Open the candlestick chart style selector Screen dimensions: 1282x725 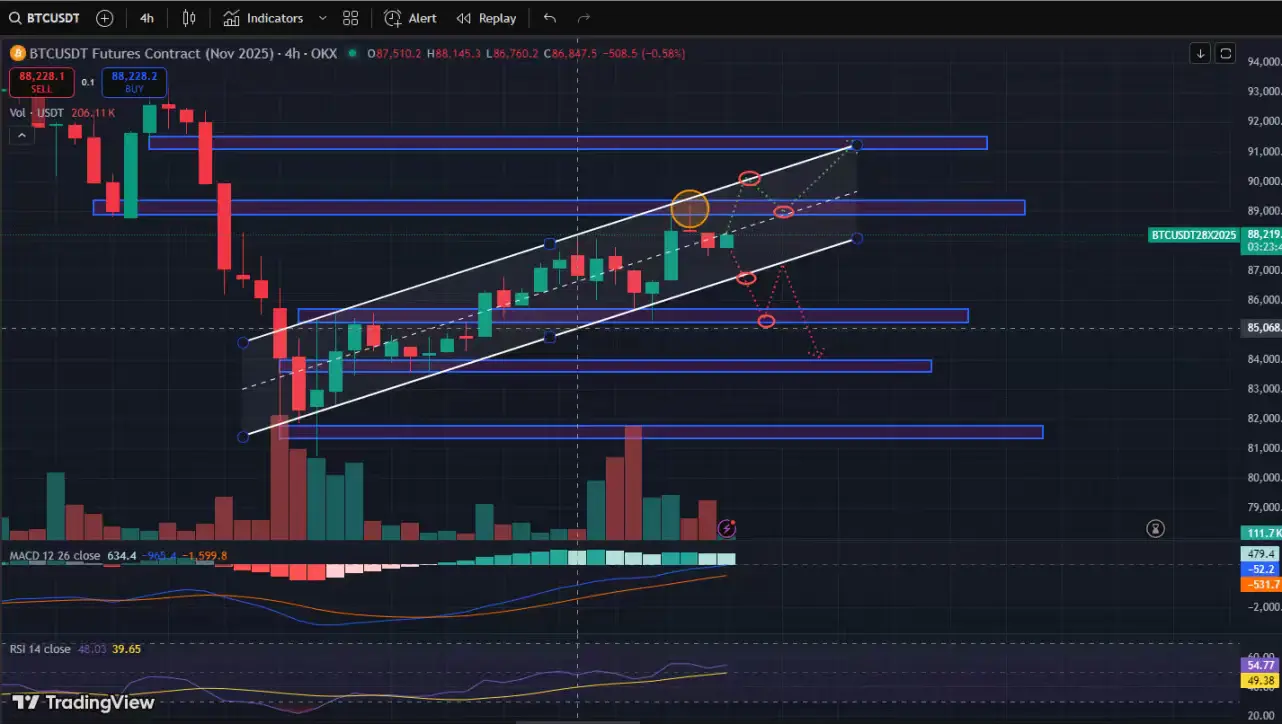pos(189,18)
